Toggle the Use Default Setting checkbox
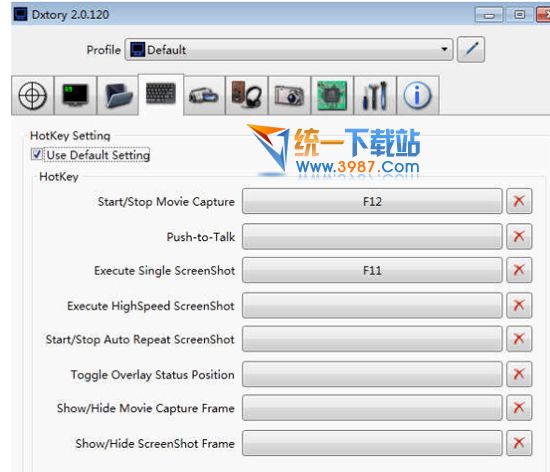 coord(37,154)
